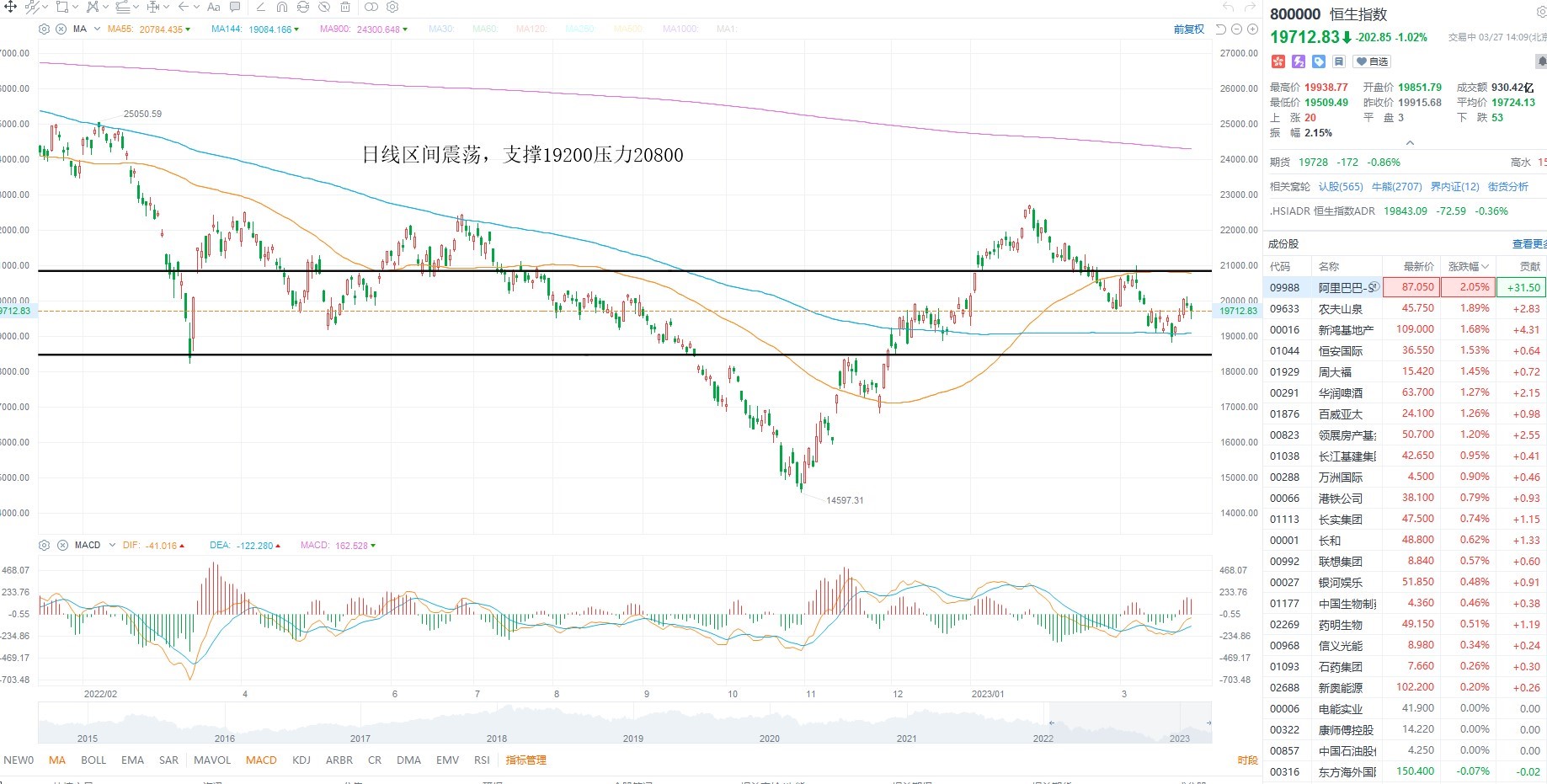This screenshot has height=784, width=1547.
Task: Open the blue tag icon under the price
Action: 1319,61
